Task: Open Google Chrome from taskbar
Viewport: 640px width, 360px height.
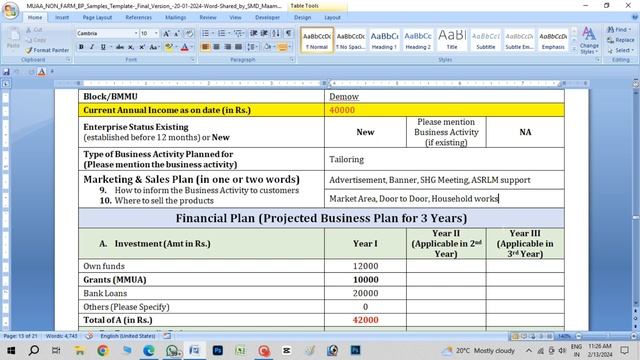Action: point(102,350)
